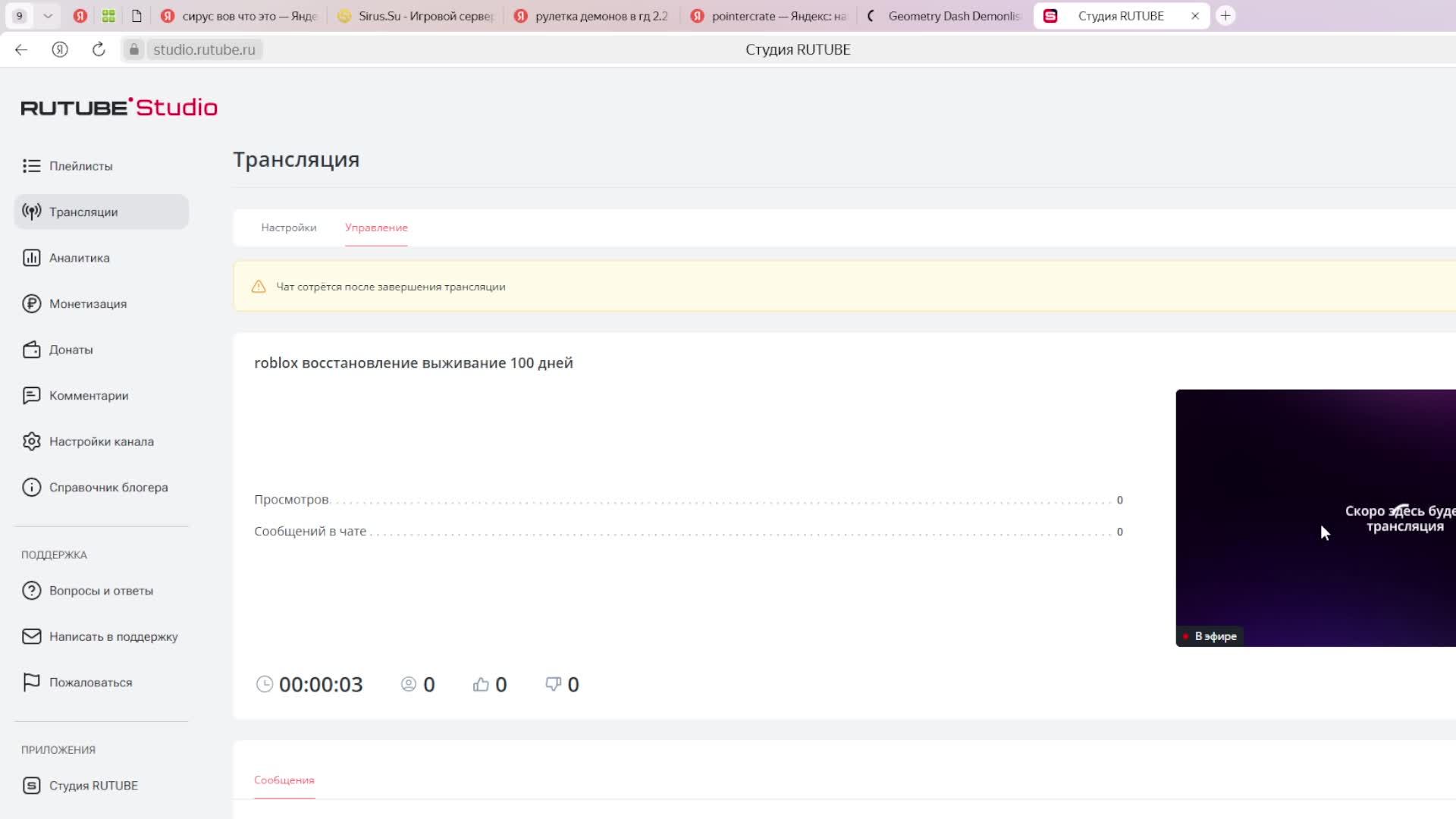Go back with the browser back arrow

pyautogui.click(x=21, y=50)
